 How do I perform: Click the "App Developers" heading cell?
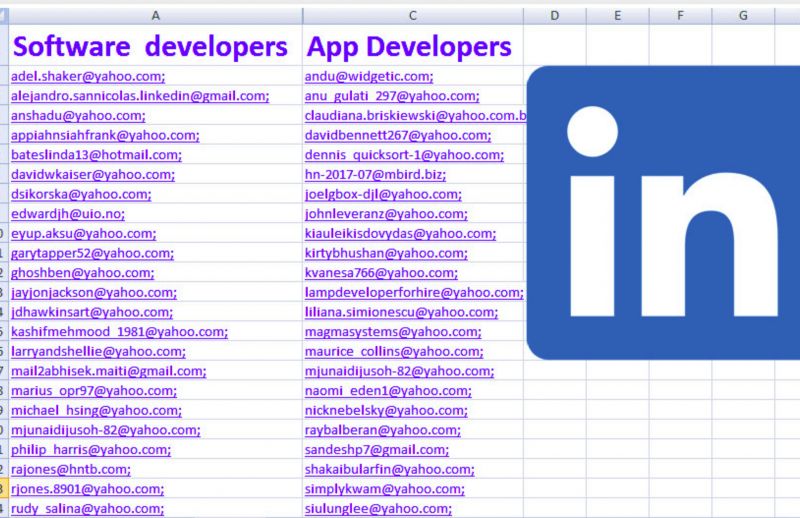click(x=410, y=47)
